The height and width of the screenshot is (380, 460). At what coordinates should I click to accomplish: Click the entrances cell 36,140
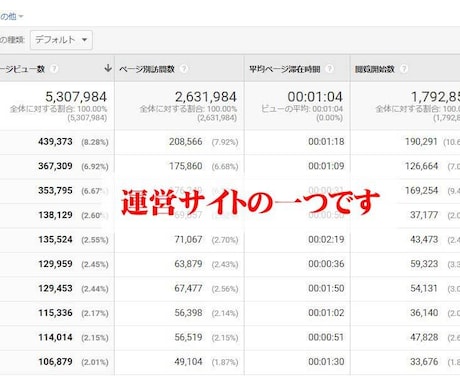click(x=424, y=313)
